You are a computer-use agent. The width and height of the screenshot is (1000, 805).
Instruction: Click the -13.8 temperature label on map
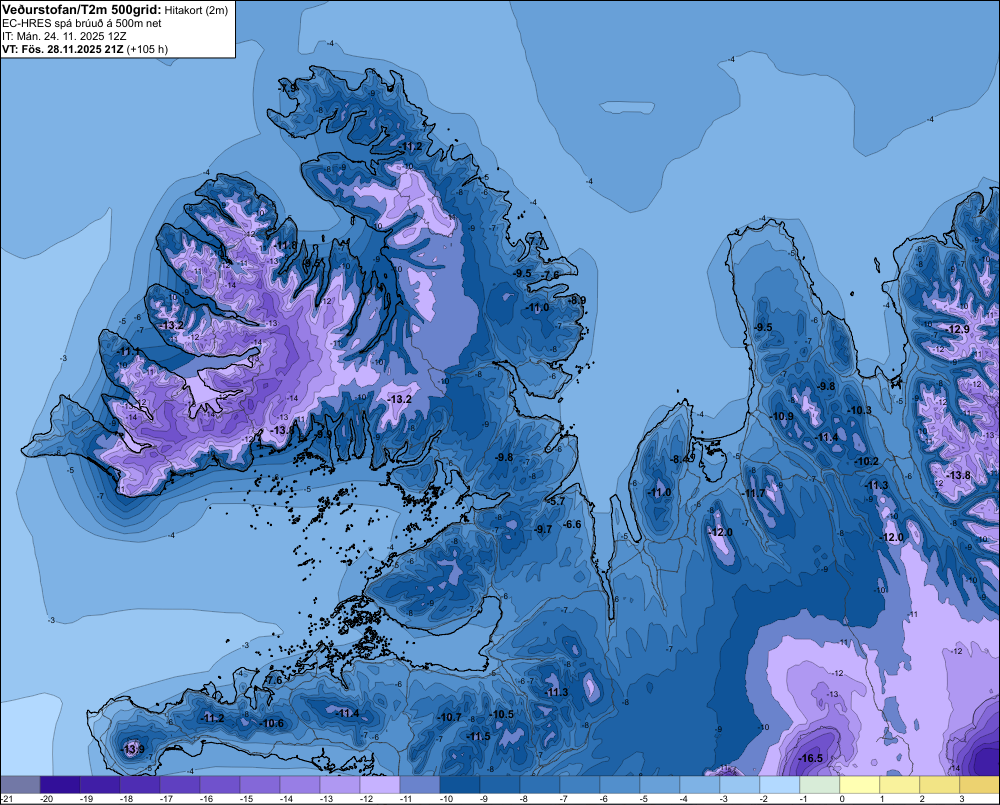click(x=958, y=475)
